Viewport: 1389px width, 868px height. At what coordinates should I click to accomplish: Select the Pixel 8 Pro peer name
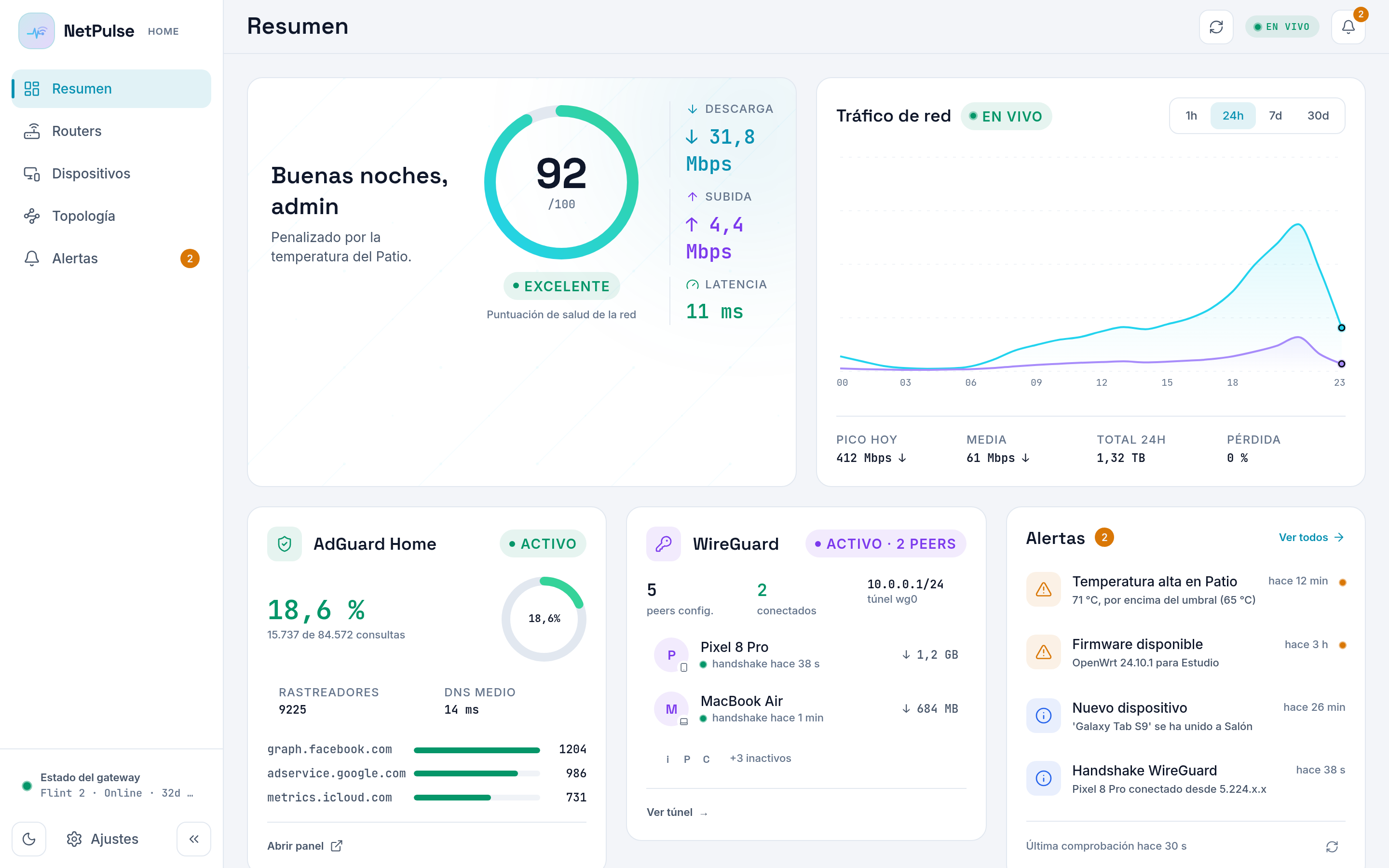point(734,647)
